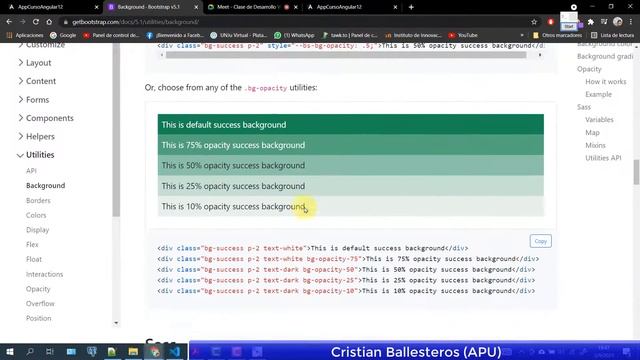Viewport: 640px width, 360px height.
Task: Jump to Sass in table of contents
Action: click(584, 107)
